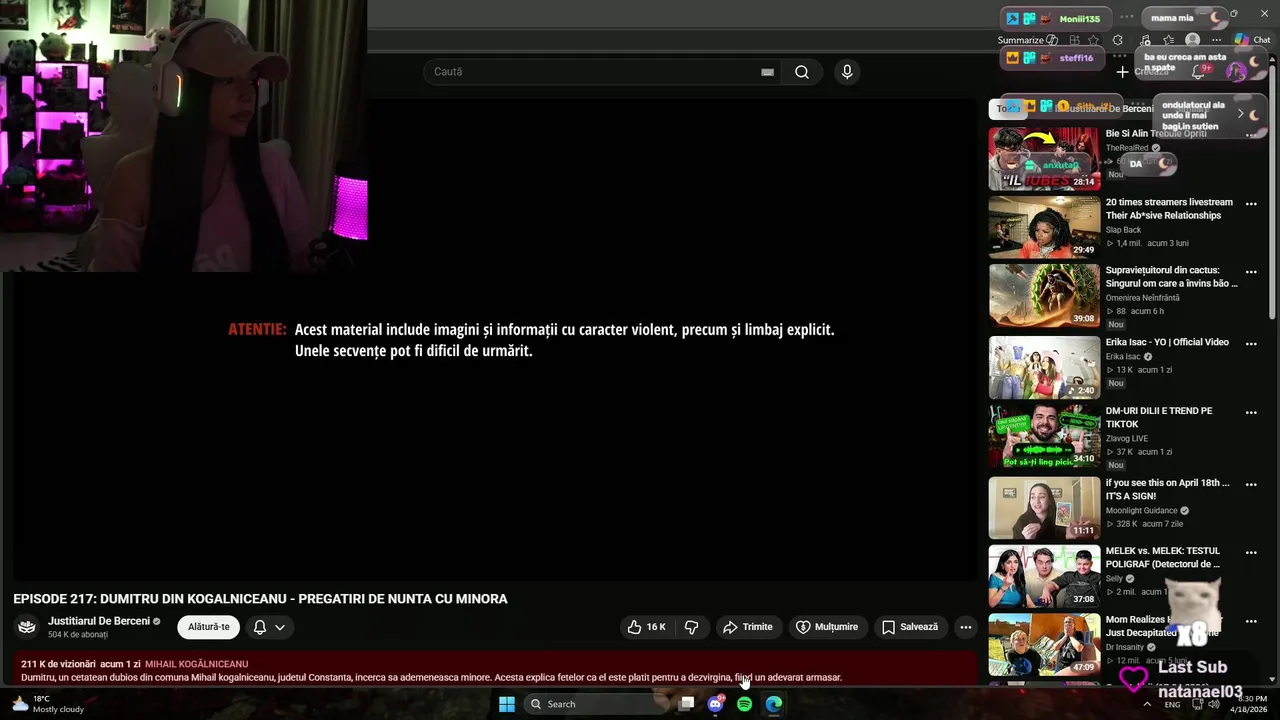
Task: Click subscriber count '504 K de abonați'
Action: click(78, 635)
